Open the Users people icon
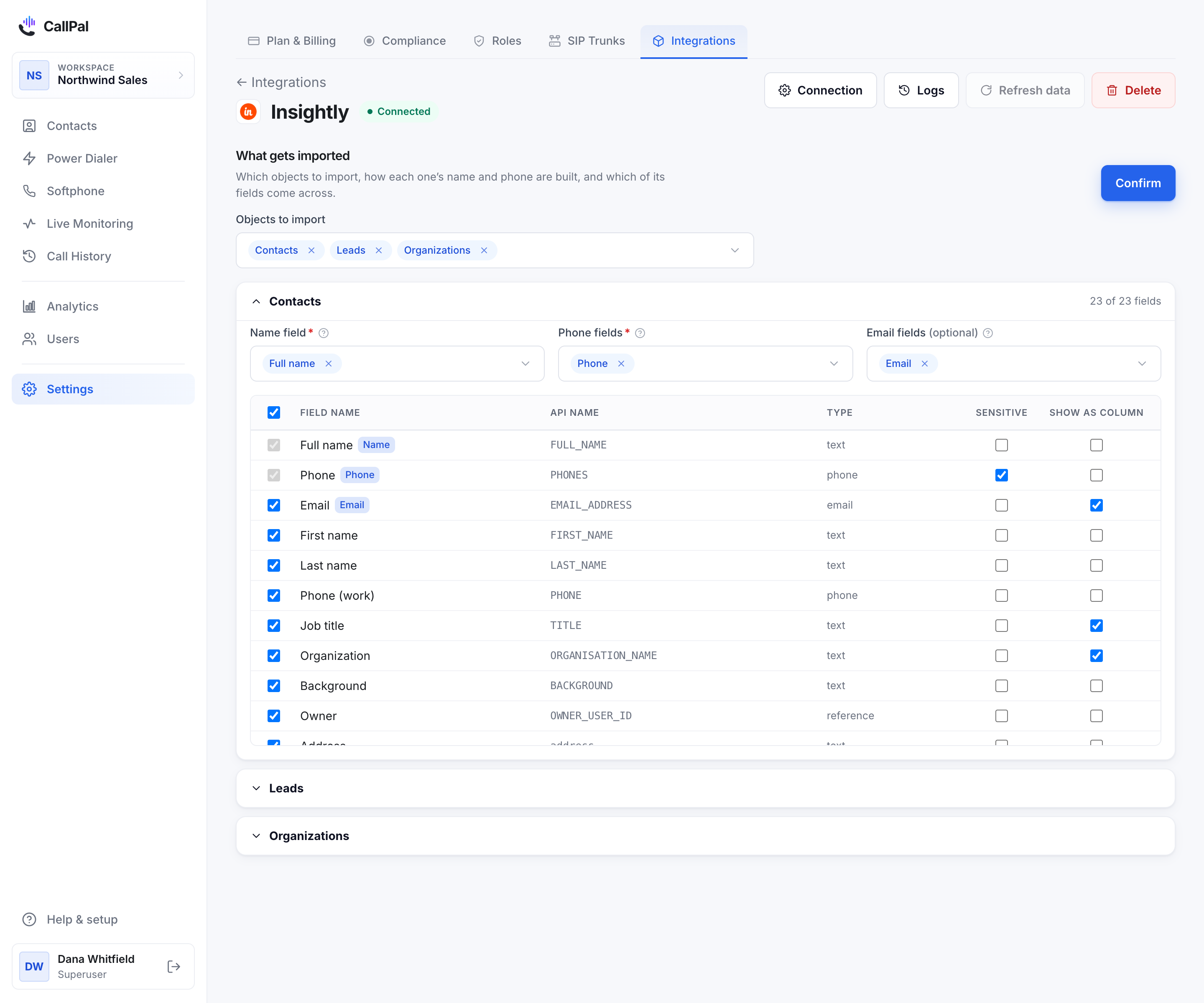The width and height of the screenshot is (1204, 1003). click(29, 339)
